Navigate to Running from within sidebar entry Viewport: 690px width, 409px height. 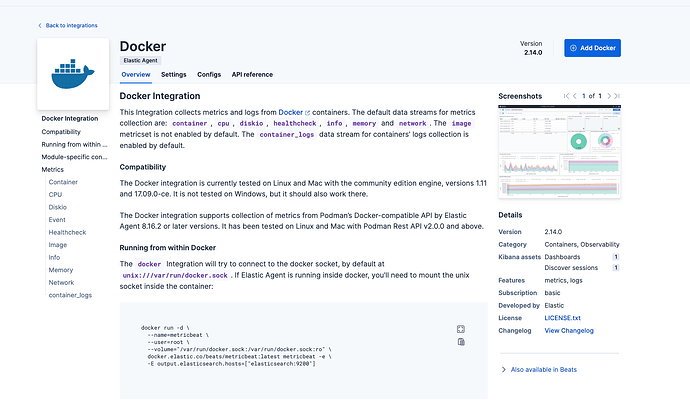pyautogui.click(x=74, y=144)
